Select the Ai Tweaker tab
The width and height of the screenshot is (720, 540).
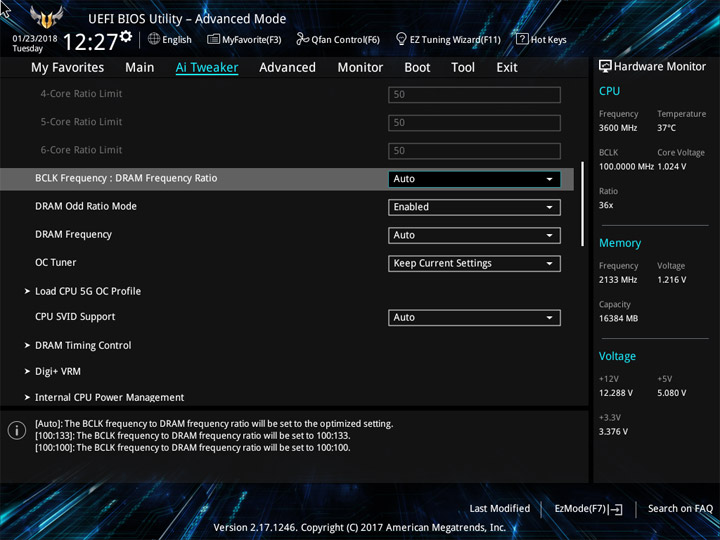(207, 68)
